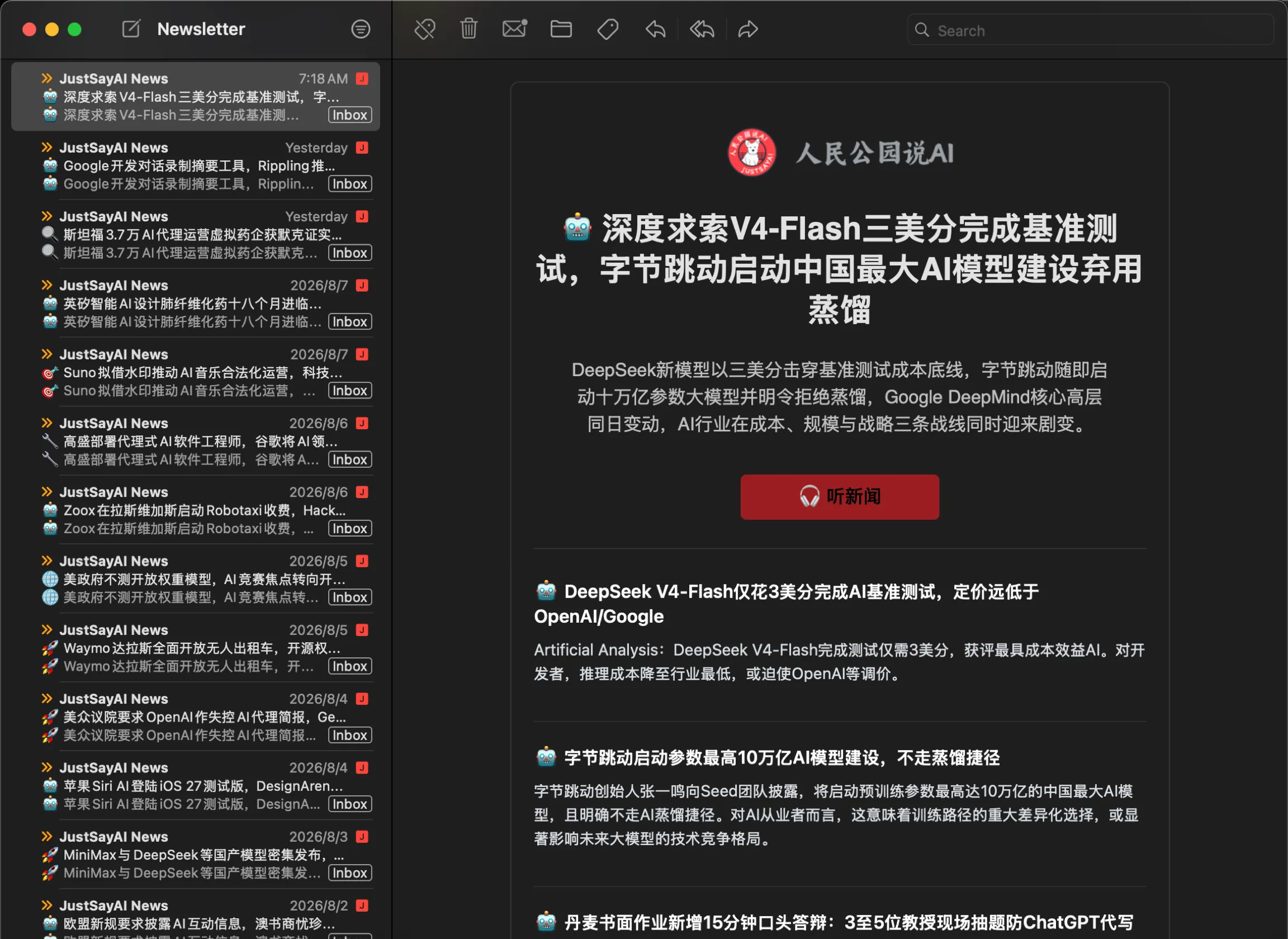The width and height of the screenshot is (1288, 939).
Task: Mark message as unread envelope icon
Action: (515, 29)
